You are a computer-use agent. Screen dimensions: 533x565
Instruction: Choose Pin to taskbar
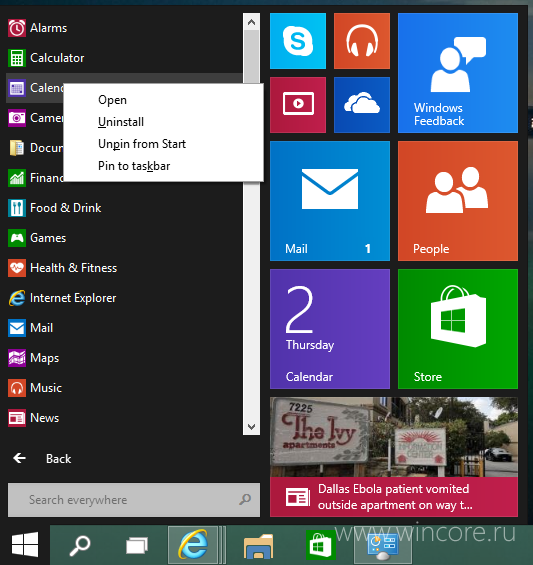pos(134,166)
